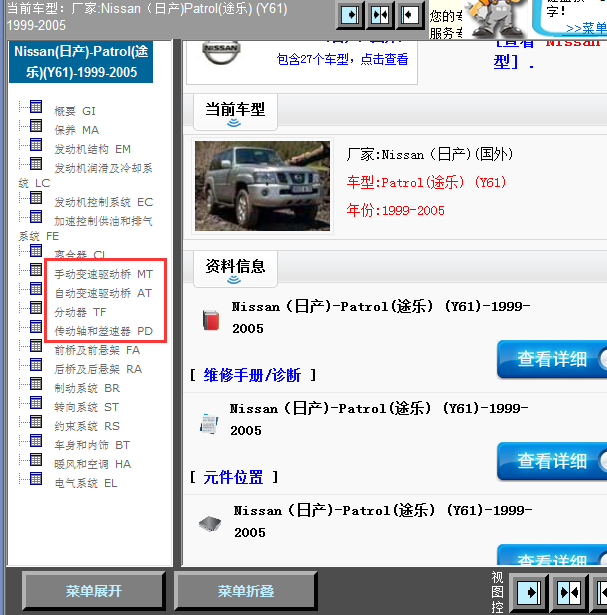Select 分动器 TF entry
This screenshot has height=615, width=607.
(x=80, y=312)
